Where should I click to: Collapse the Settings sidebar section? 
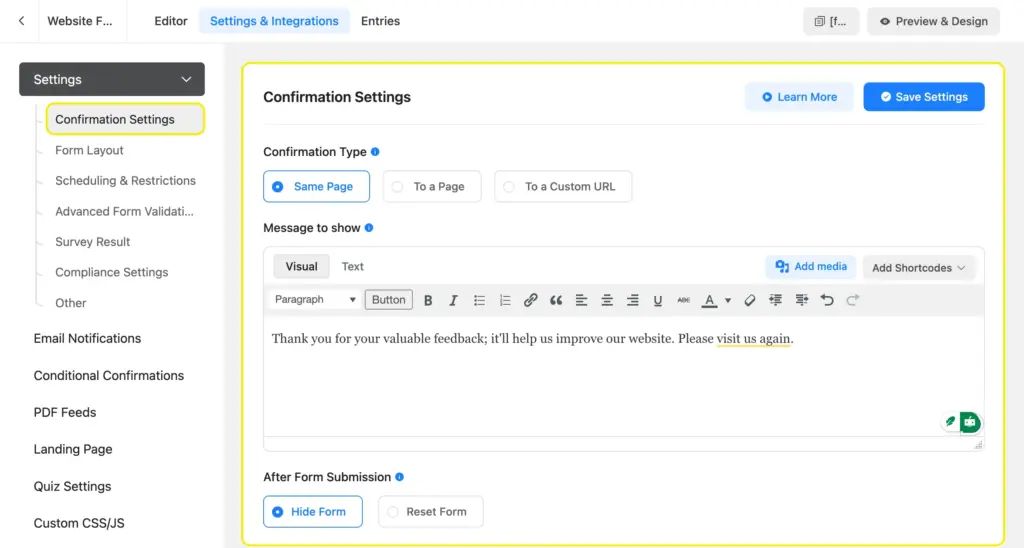(x=112, y=79)
